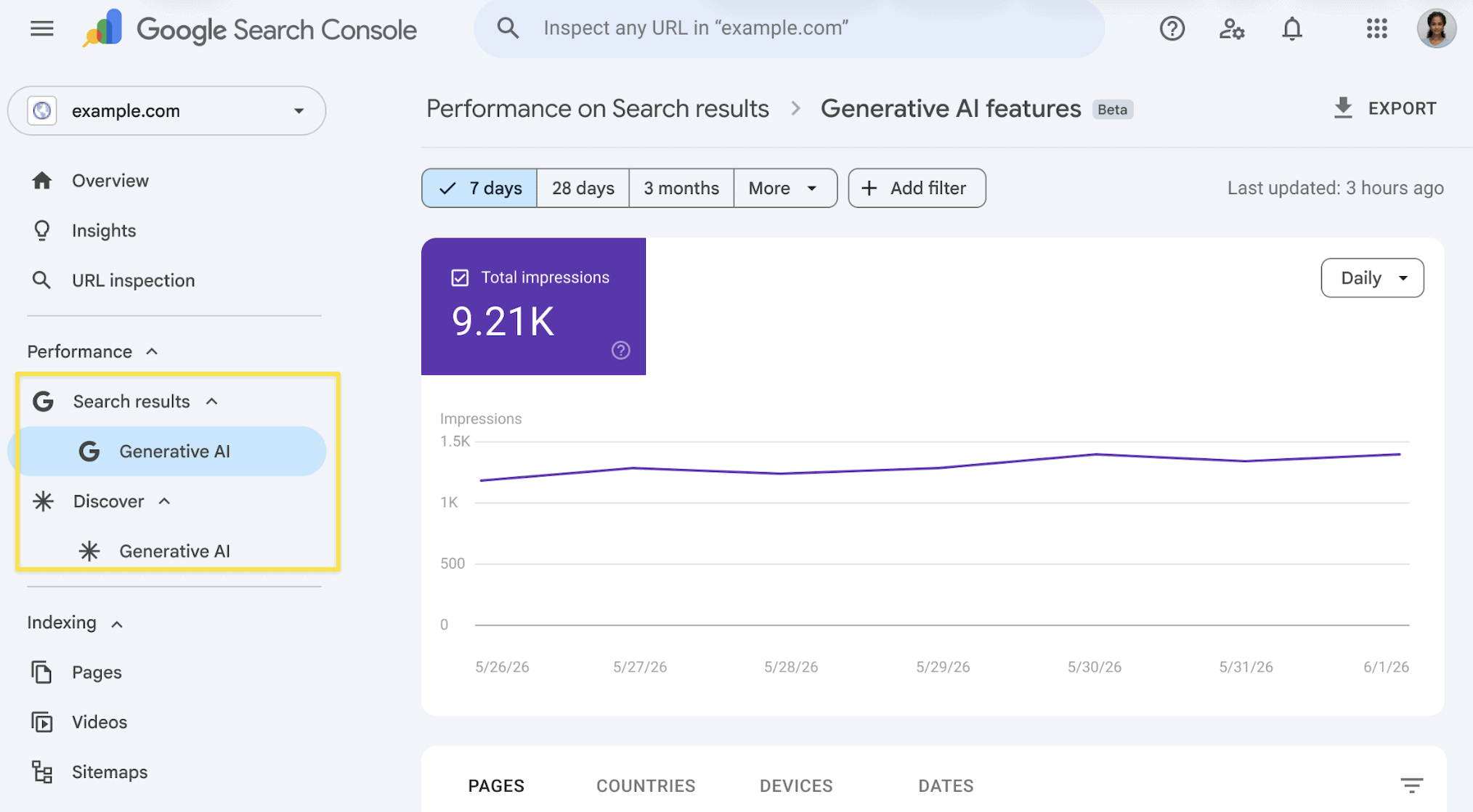Click the export download icon
The width and height of the screenshot is (1473, 812).
1343,108
